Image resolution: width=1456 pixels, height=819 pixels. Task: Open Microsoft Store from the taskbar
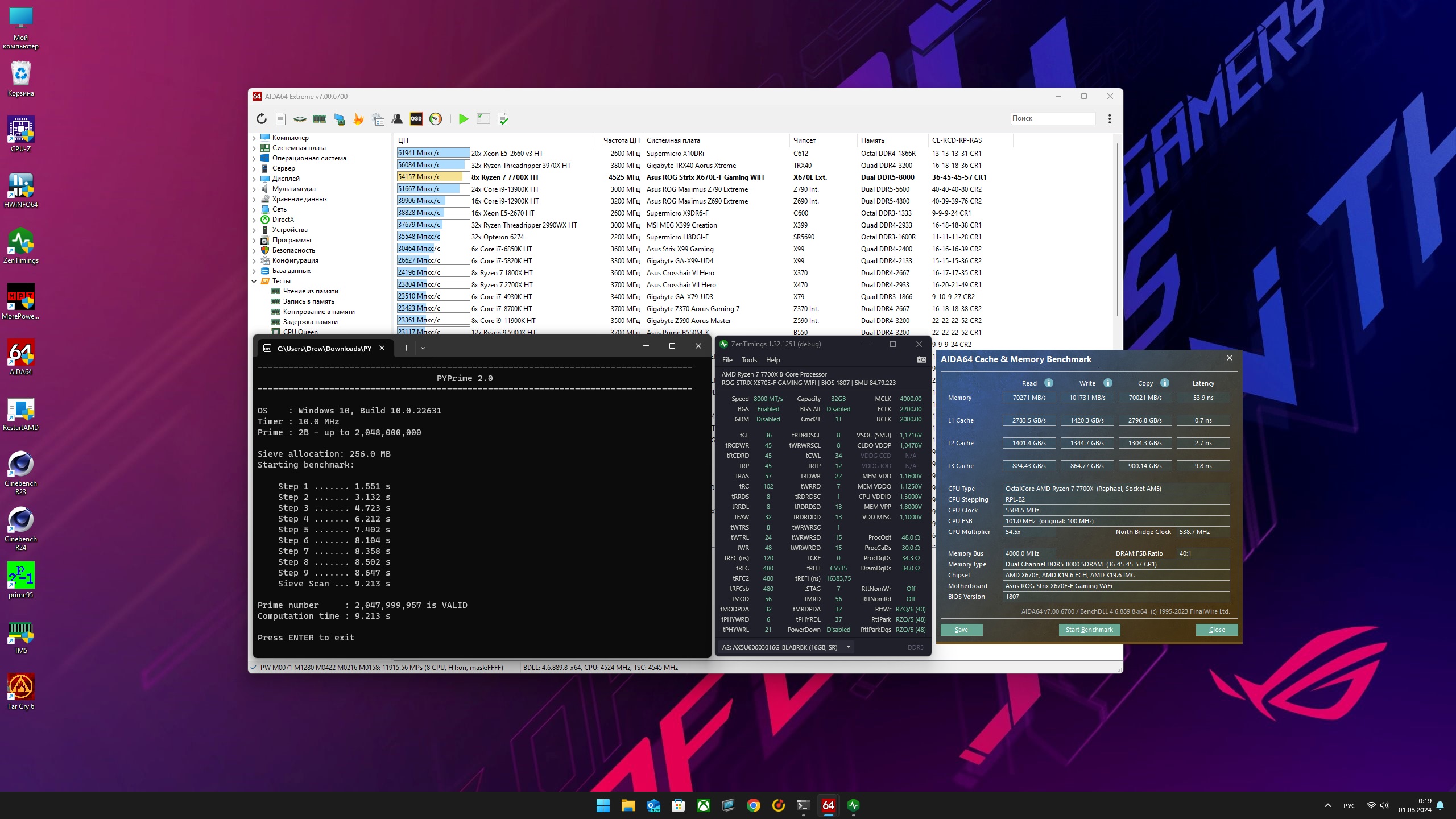pos(678,805)
